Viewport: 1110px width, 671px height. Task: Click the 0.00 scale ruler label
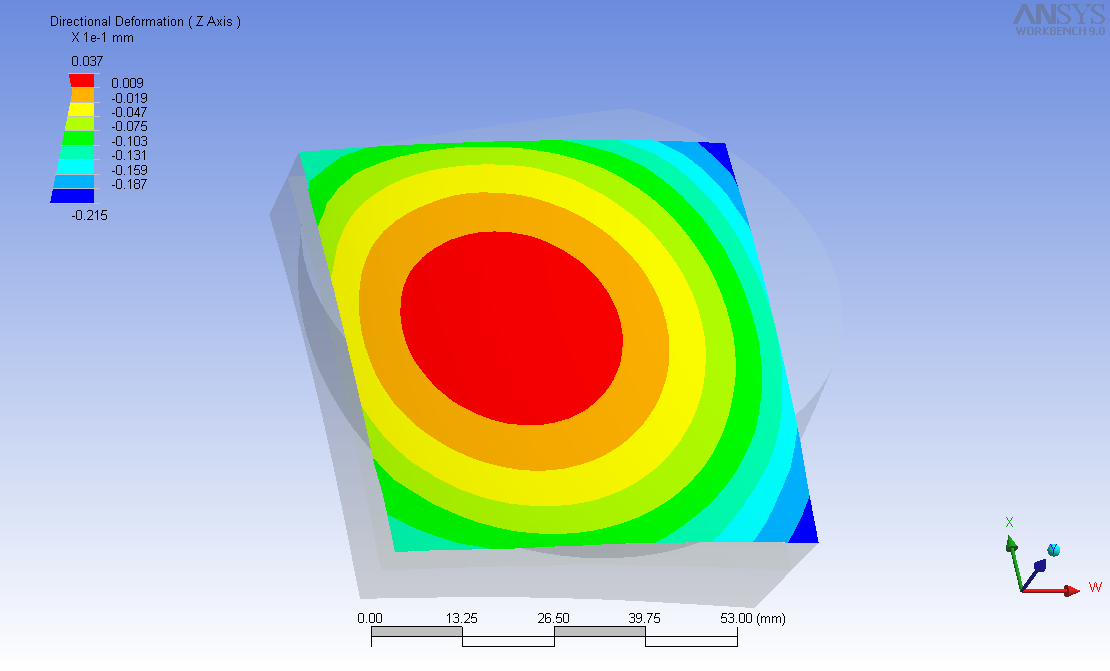(370, 619)
